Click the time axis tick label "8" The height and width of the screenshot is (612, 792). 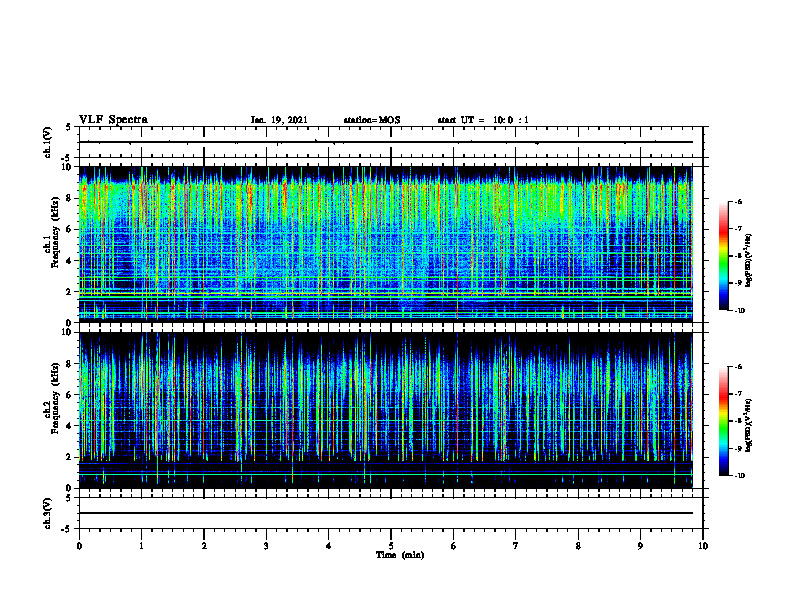[x=578, y=546]
